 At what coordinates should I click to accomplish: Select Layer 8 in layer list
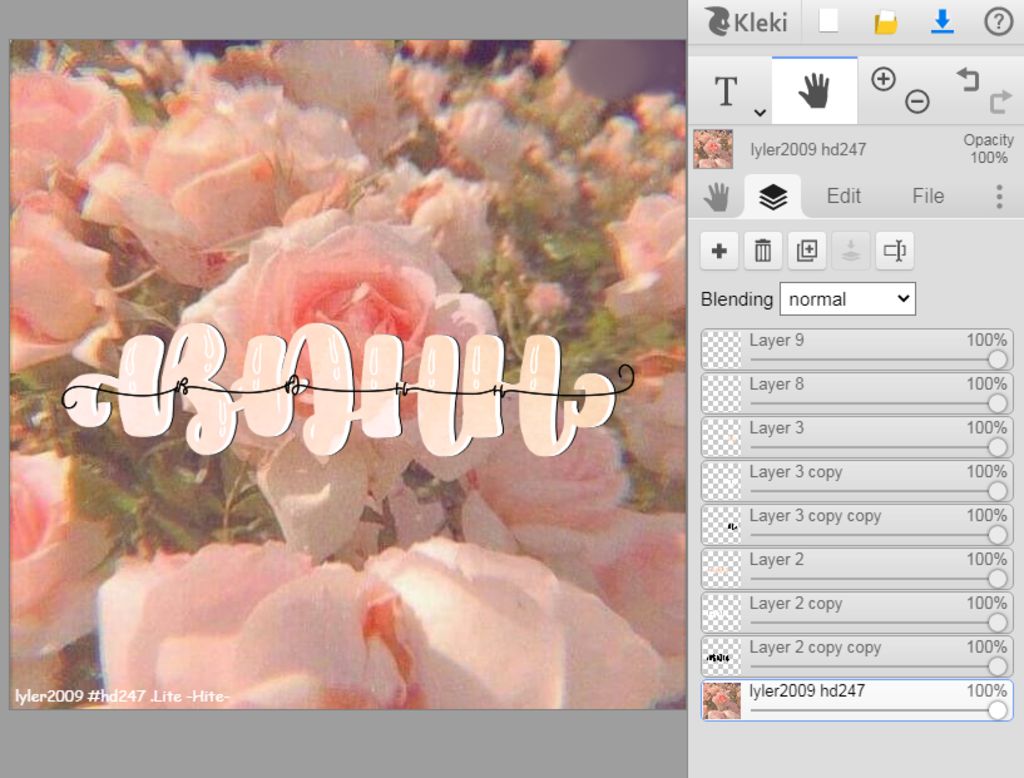point(856,394)
